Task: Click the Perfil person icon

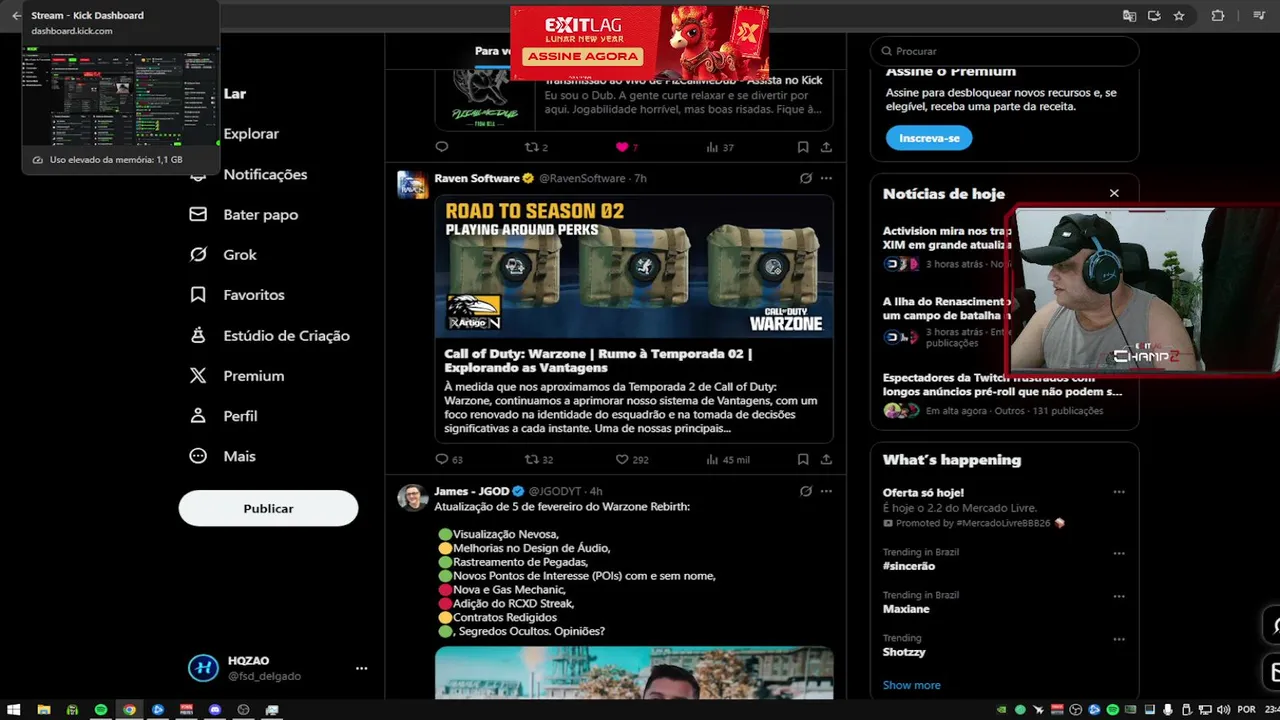Action: pos(198,416)
